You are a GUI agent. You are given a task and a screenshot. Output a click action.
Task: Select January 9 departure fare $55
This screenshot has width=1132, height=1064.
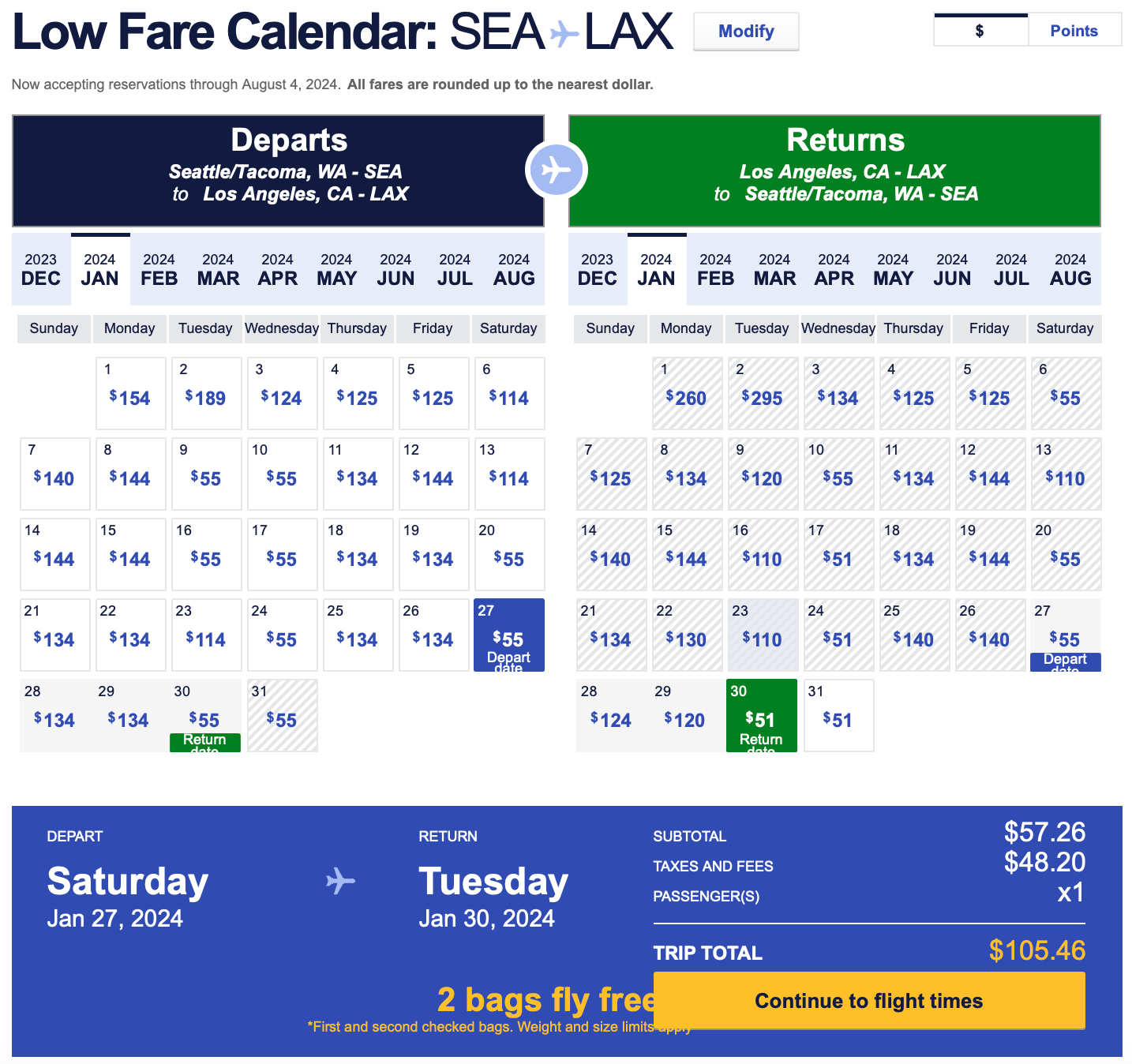point(205,474)
